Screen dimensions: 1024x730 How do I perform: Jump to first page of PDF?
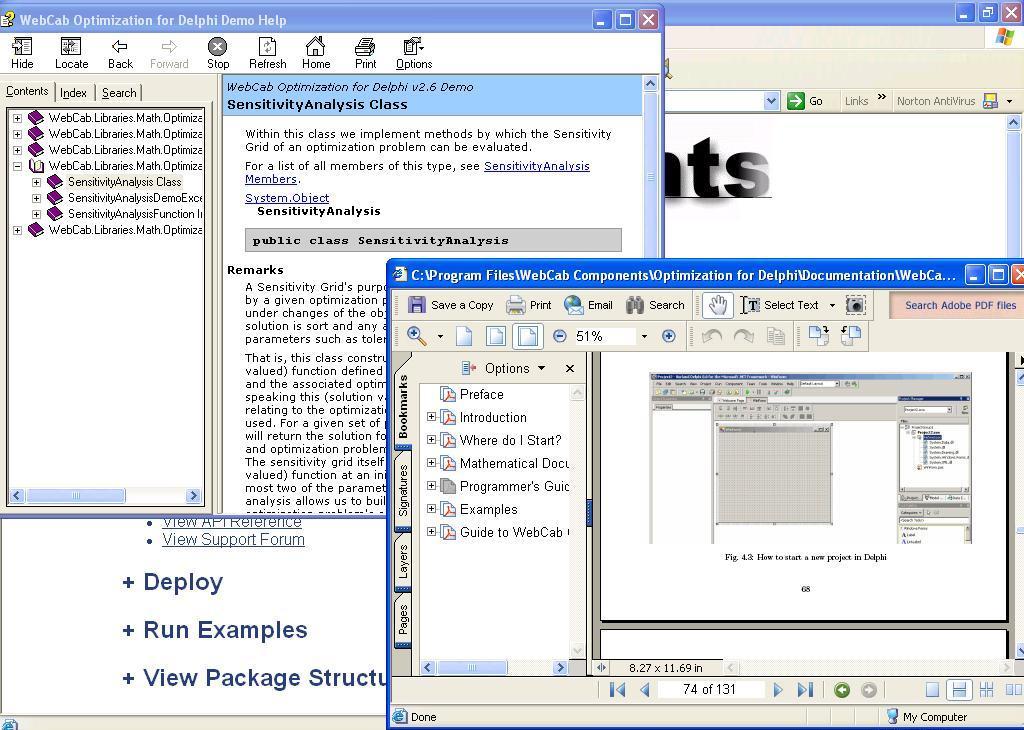coord(617,690)
